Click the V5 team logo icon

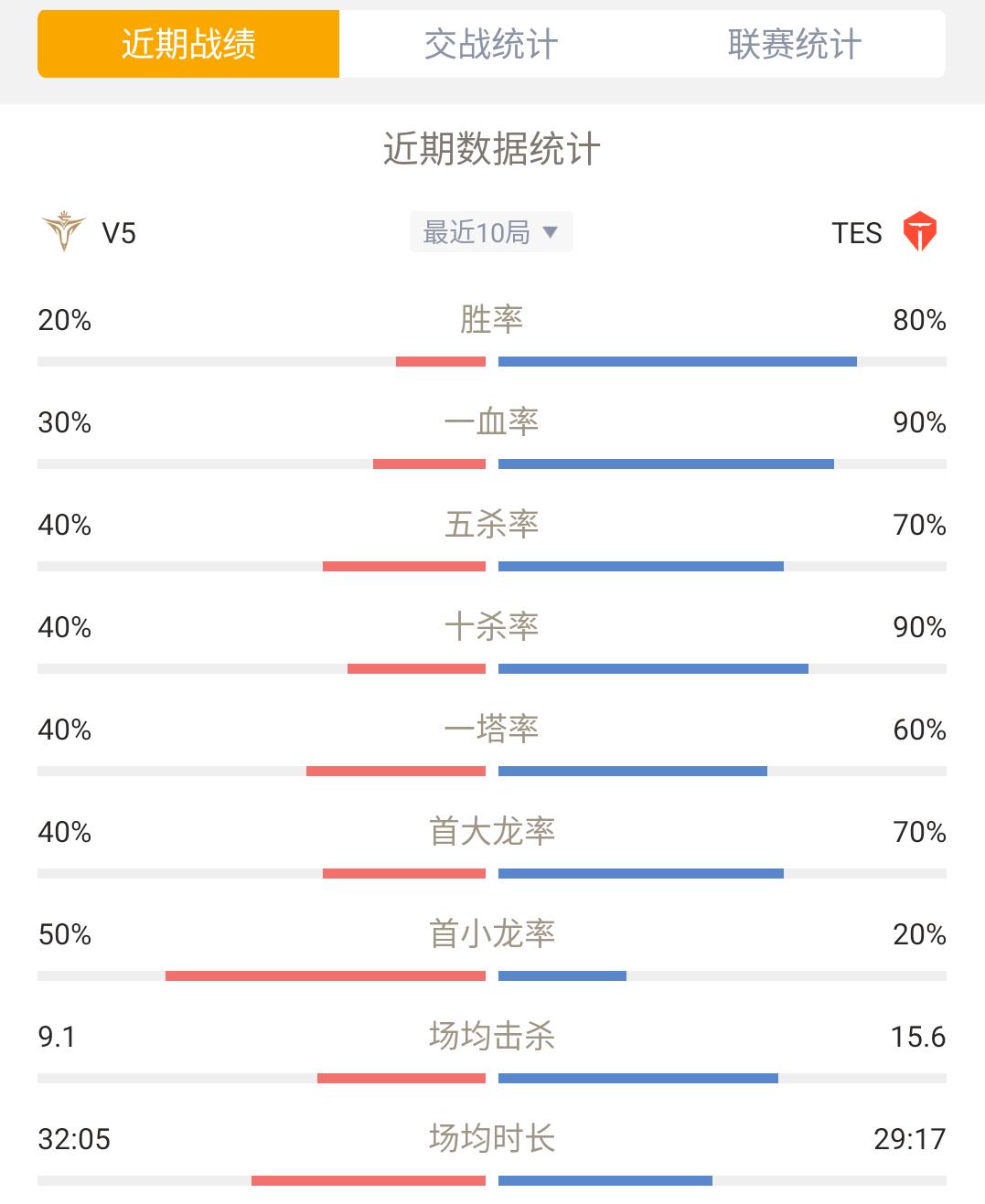click(x=64, y=231)
